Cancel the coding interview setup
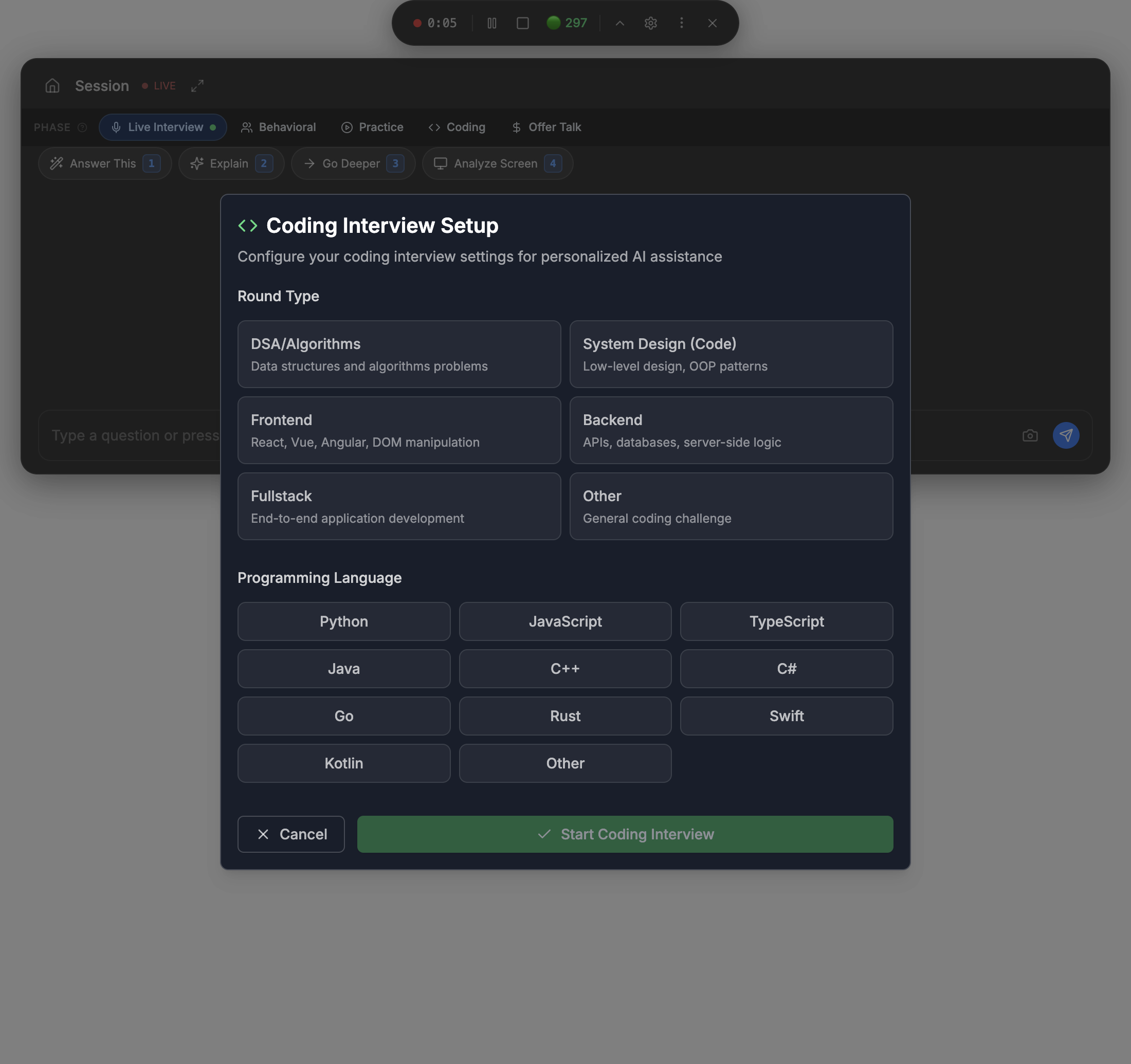This screenshot has height=1064, width=1131. pos(291,834)
